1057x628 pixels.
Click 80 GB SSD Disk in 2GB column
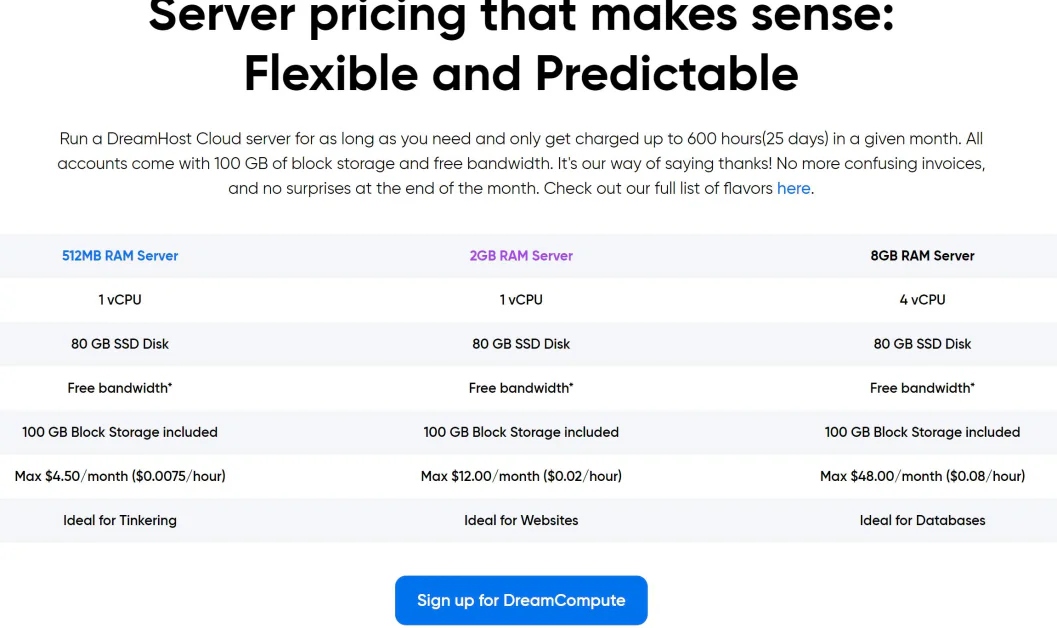click(x=521, y=344)
